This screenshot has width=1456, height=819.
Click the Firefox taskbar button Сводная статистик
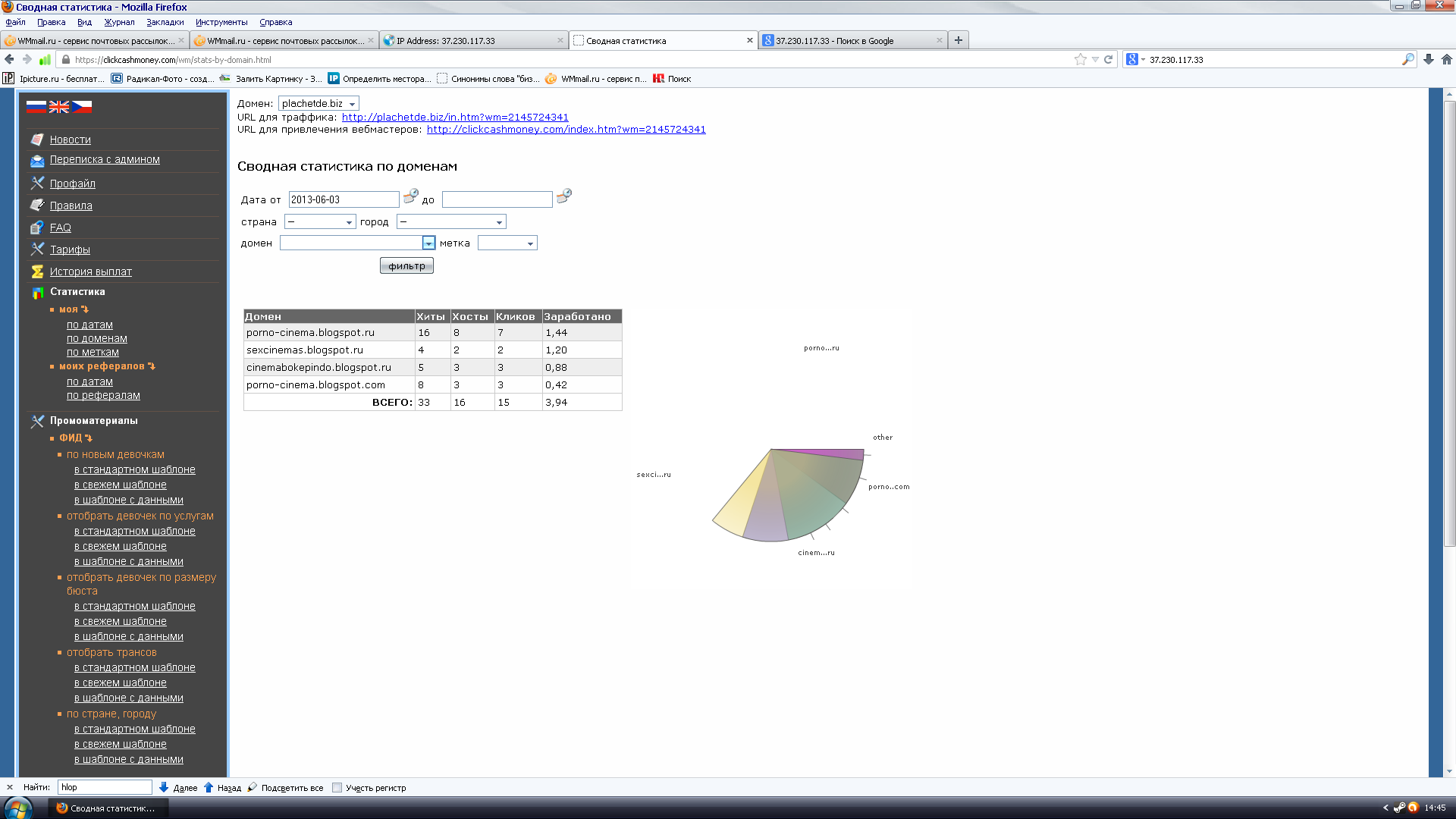click(108, 808)
